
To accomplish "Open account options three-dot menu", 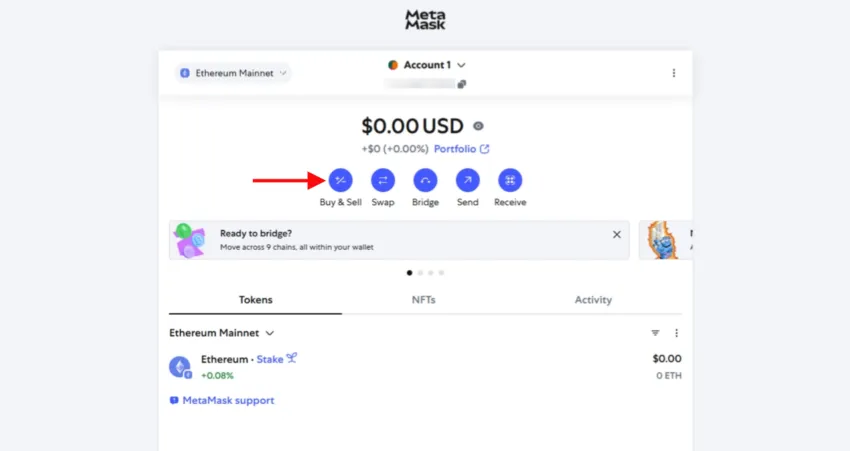I will (674, 73).
